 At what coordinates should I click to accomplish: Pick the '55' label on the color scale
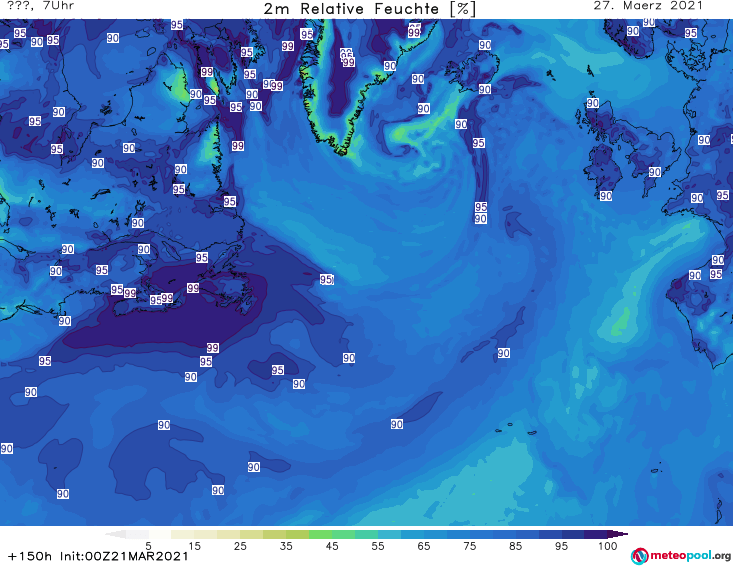click(x=378, y=546)
